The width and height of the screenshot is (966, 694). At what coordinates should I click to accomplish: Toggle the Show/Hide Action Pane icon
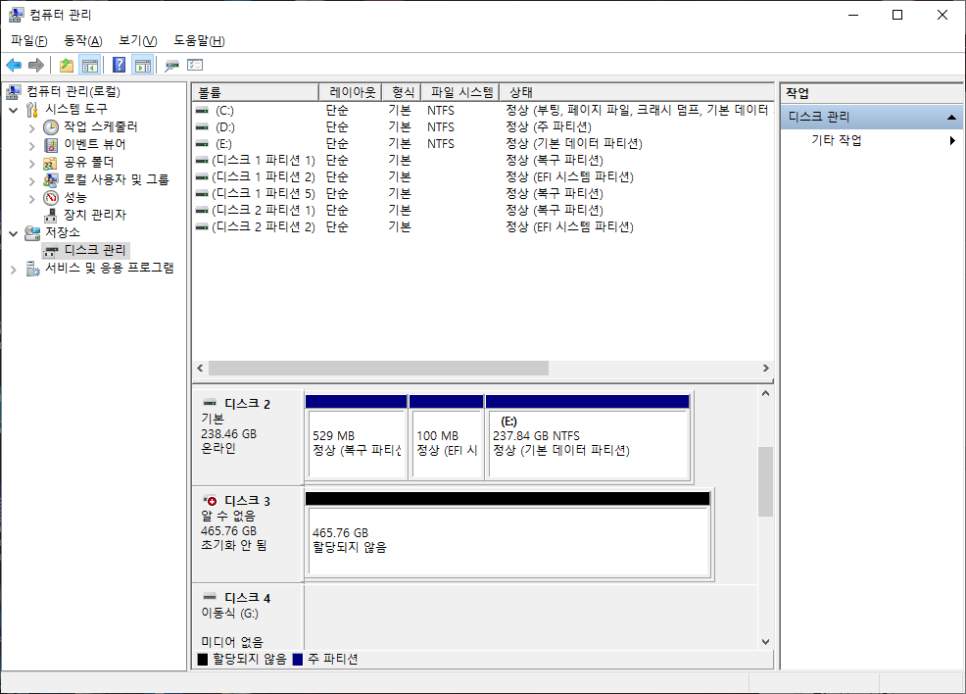[143, 65]
